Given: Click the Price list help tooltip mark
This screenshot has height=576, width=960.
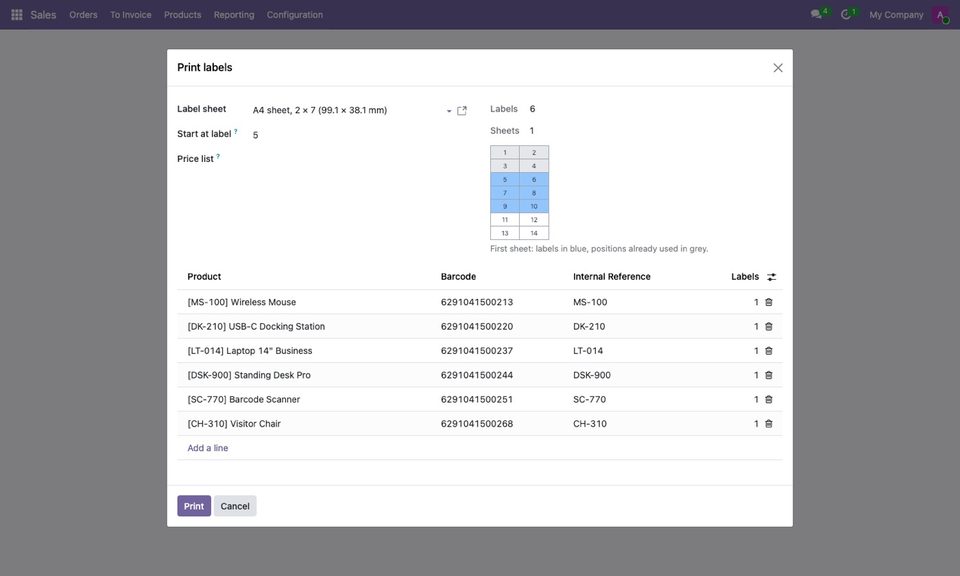Looking at the screenshot, I should click(x=218, y=156).
